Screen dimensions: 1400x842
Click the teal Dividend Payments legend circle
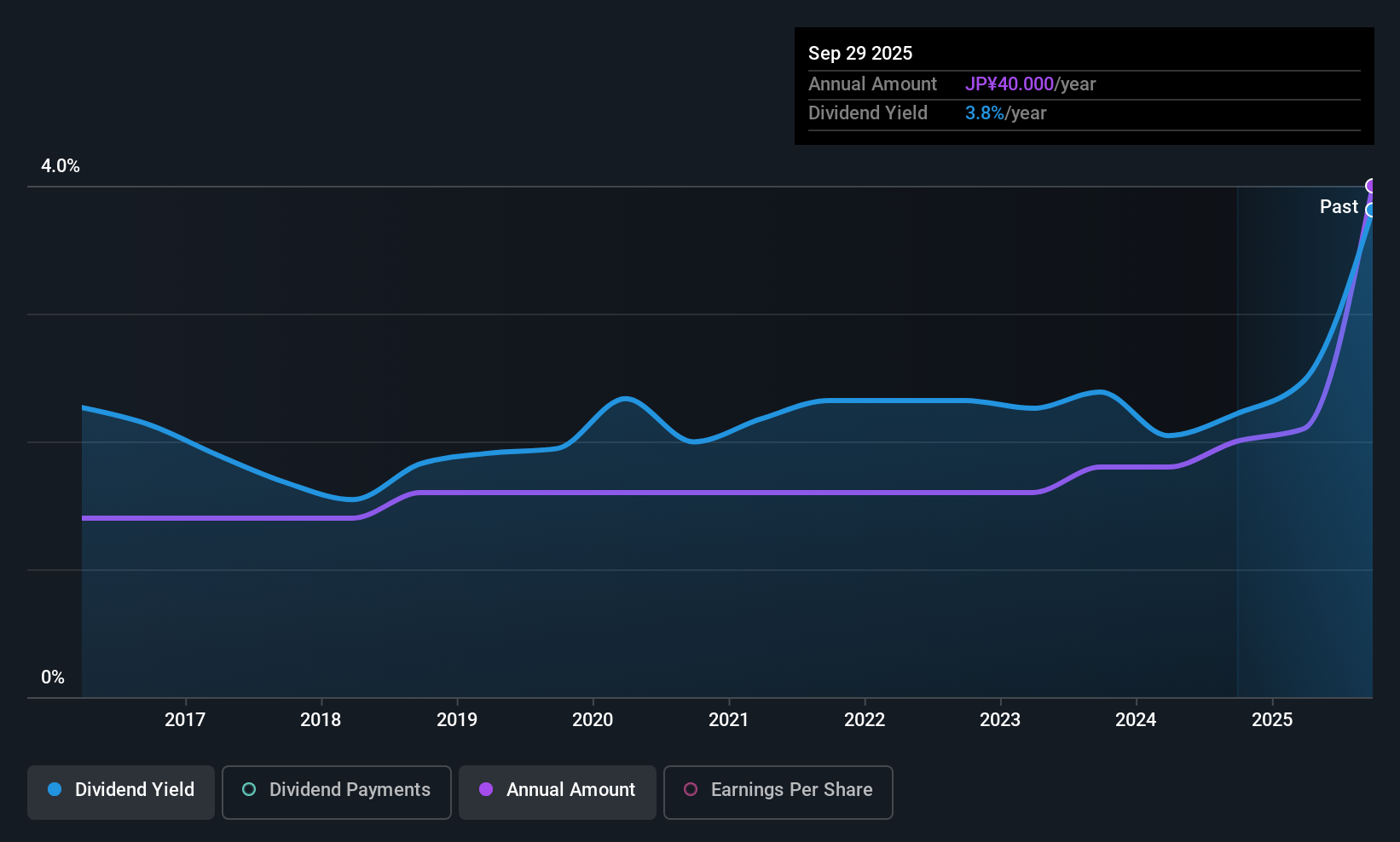[x=249, y=790]
